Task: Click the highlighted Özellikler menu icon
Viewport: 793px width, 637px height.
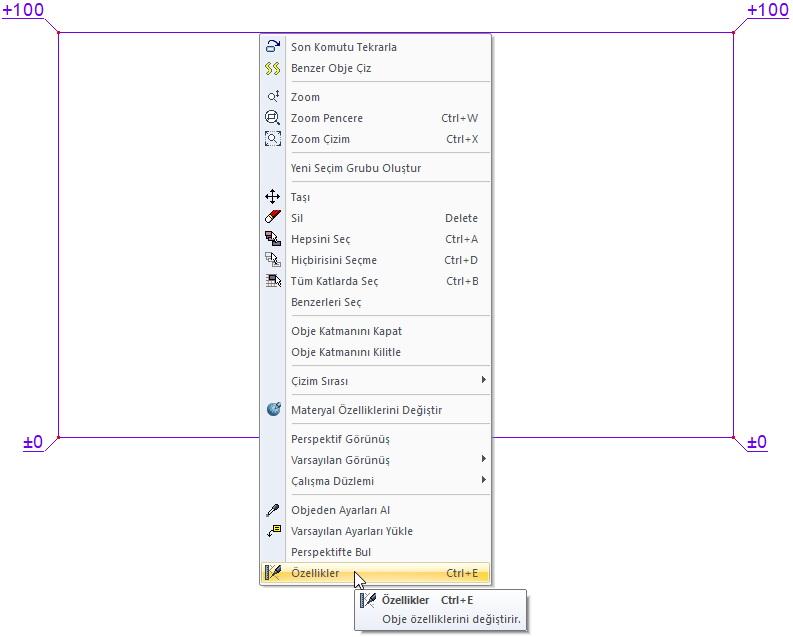Action: (x=273, y=572)
